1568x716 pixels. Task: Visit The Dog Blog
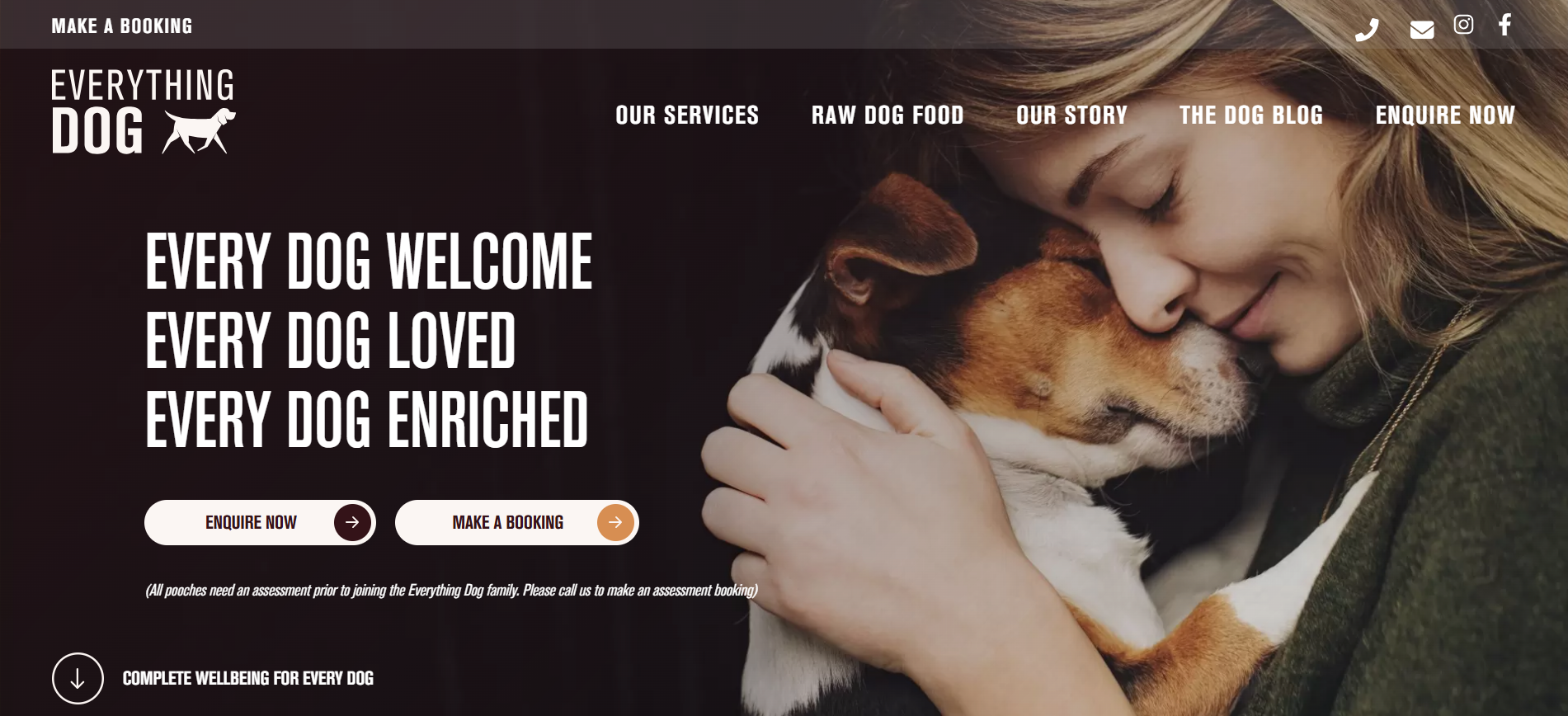[1251, 115]
